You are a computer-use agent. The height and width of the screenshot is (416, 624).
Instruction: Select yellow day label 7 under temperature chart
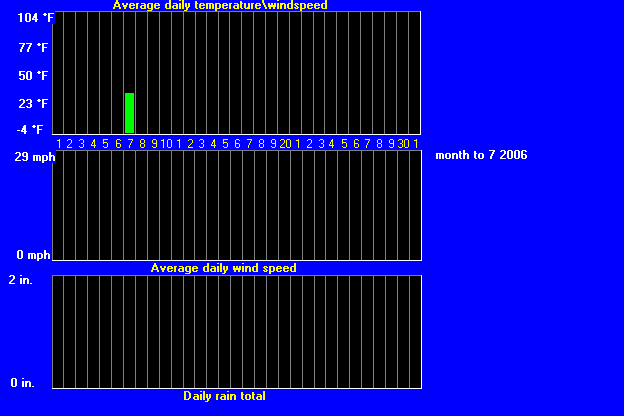point(130,144)
